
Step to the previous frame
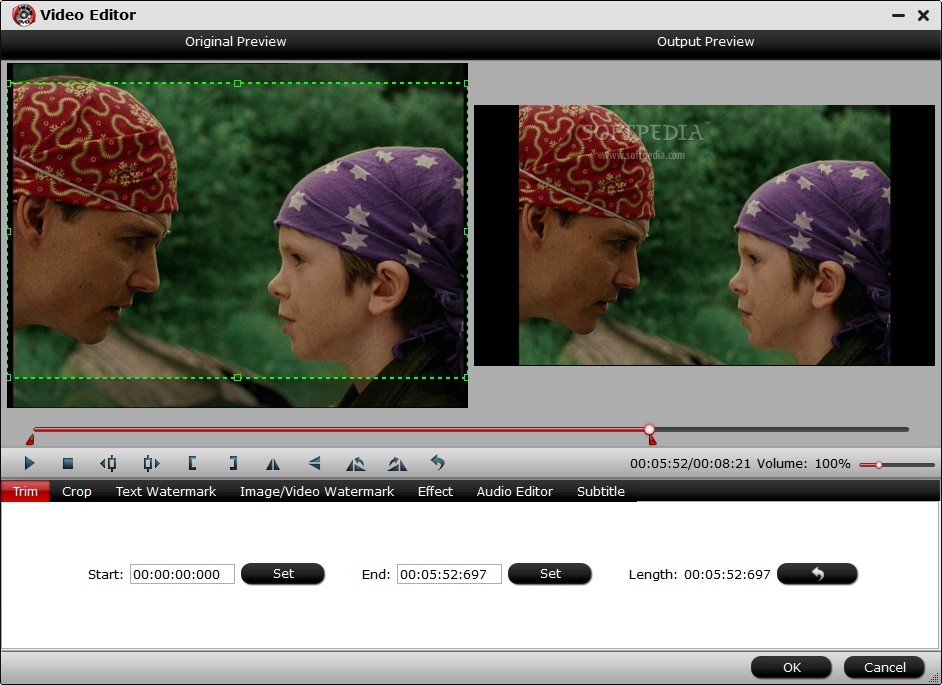click(109, 463)
